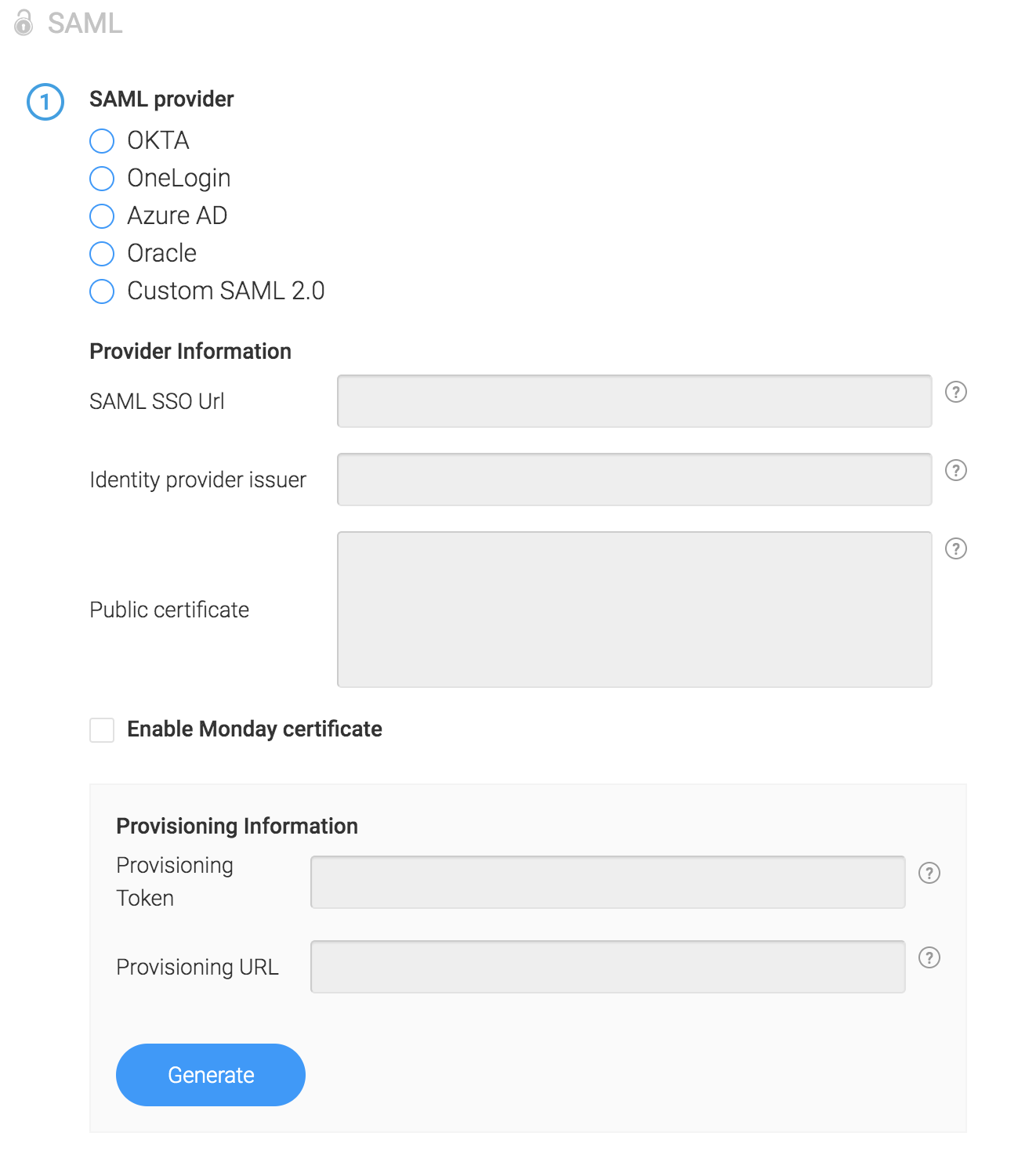Choose Azure AD as SAML provider
This screenshot has height=1158, width=1036.
coord(102,216)
